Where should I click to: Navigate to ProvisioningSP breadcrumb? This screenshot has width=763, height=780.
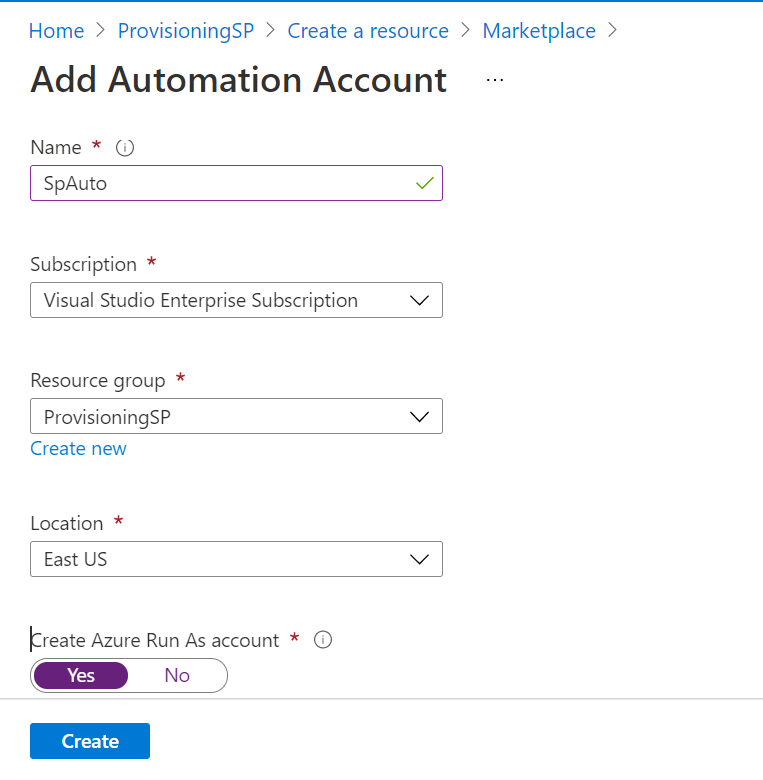pyautogui.click(x=186, y=31)
